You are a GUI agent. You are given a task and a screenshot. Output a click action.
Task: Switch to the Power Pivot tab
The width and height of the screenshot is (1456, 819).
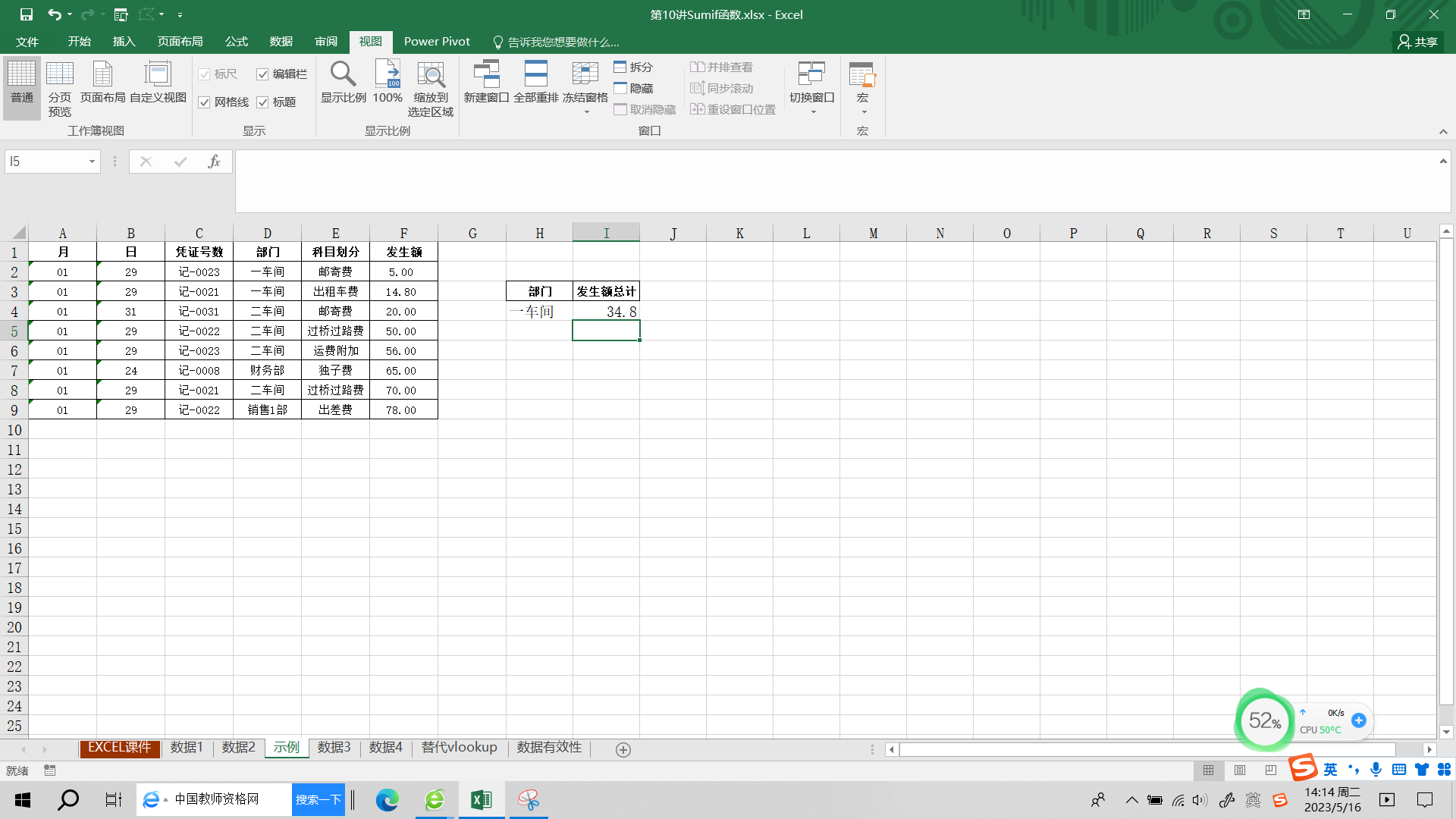coord(437,42)
